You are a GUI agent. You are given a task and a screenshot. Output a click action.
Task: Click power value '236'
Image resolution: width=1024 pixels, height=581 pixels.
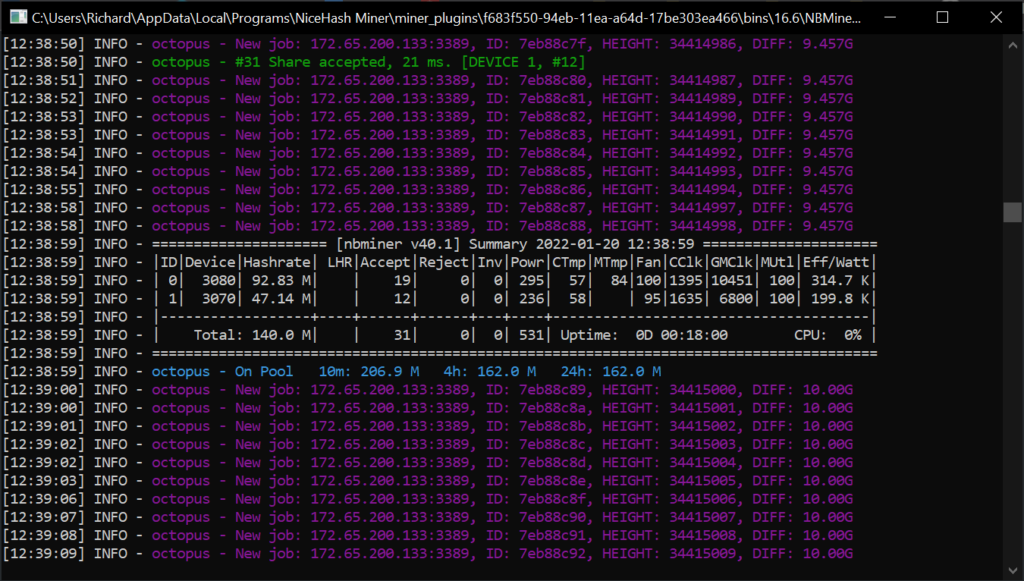pyautogui.click(x=532, y=299)
